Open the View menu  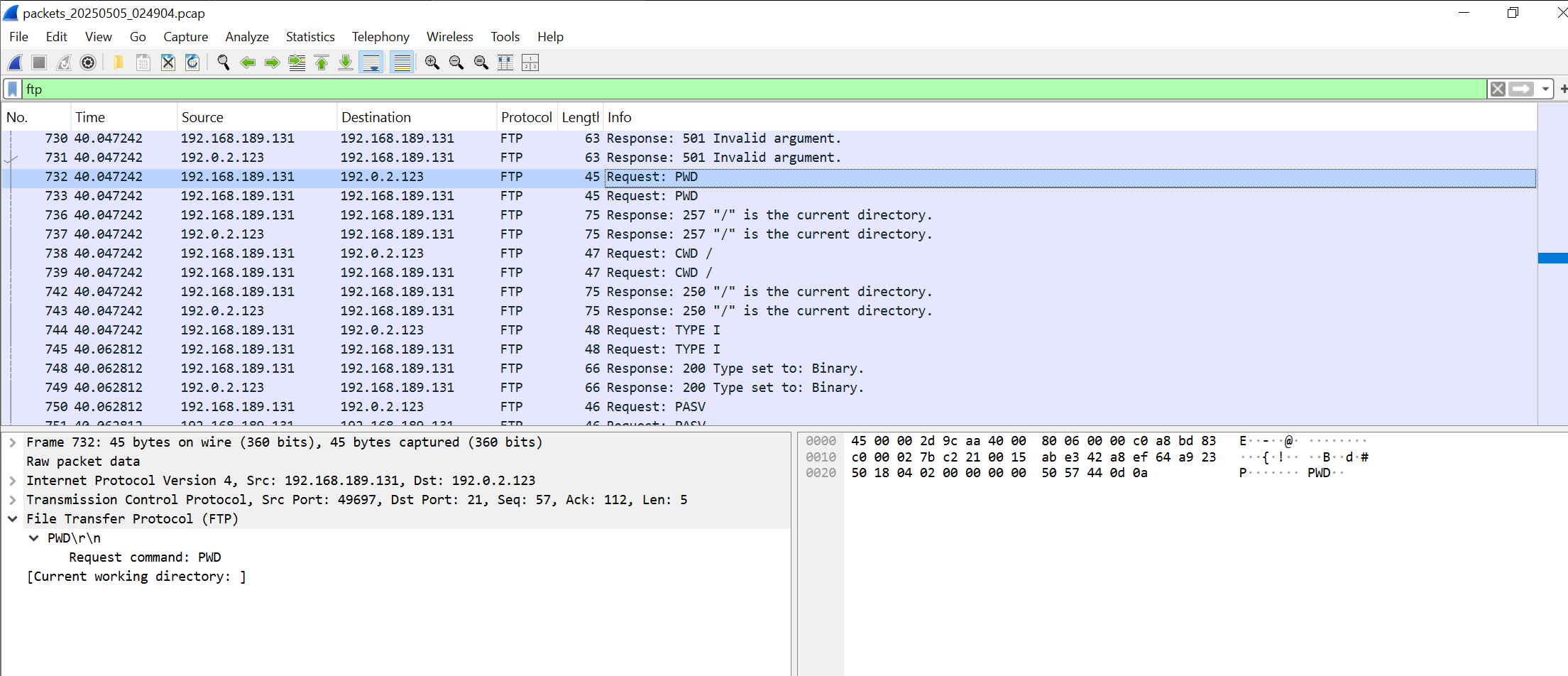[x=99, y=37]
